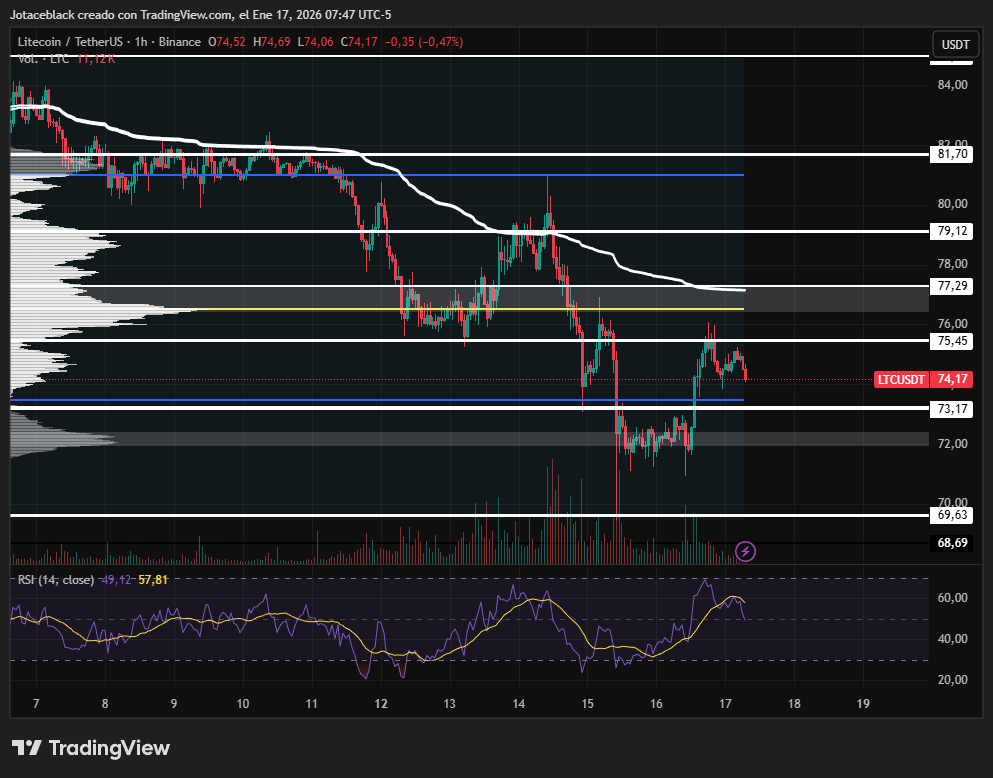Click the 72,00 price scale tick
The width and height of the screenshot is (993, 778).
(x=952, y=444)
